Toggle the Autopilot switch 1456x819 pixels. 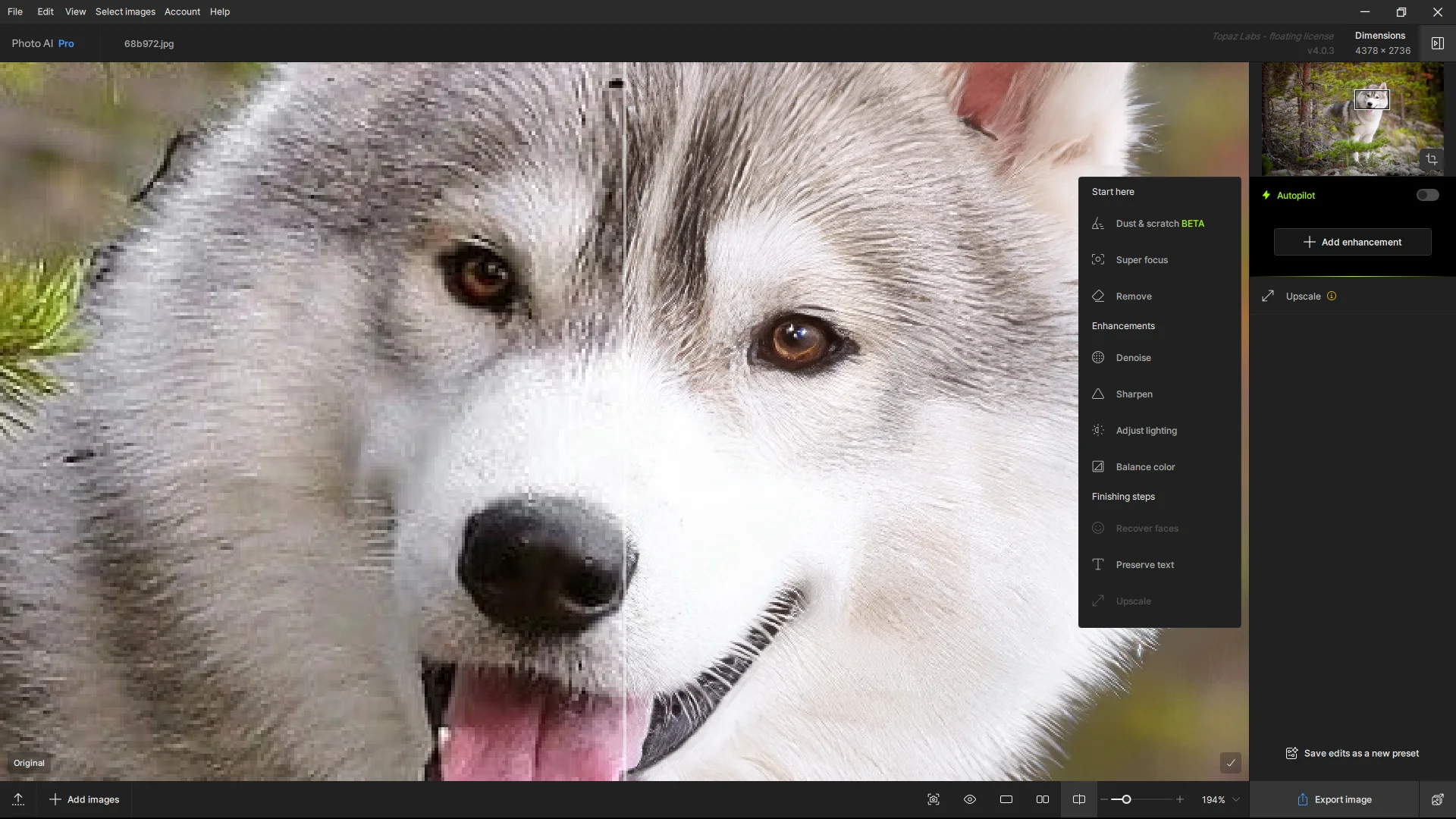[1427, 195]
